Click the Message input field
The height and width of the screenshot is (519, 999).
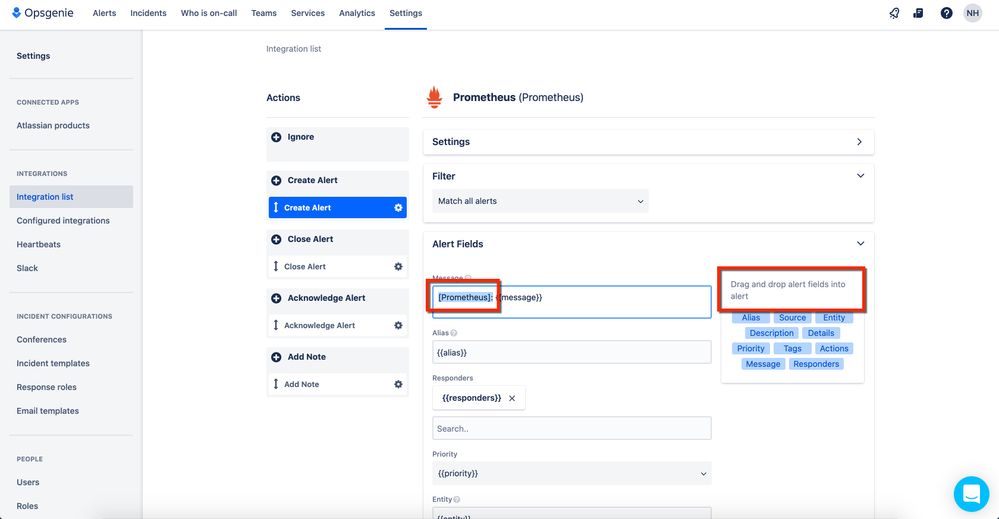coord(571,302)
